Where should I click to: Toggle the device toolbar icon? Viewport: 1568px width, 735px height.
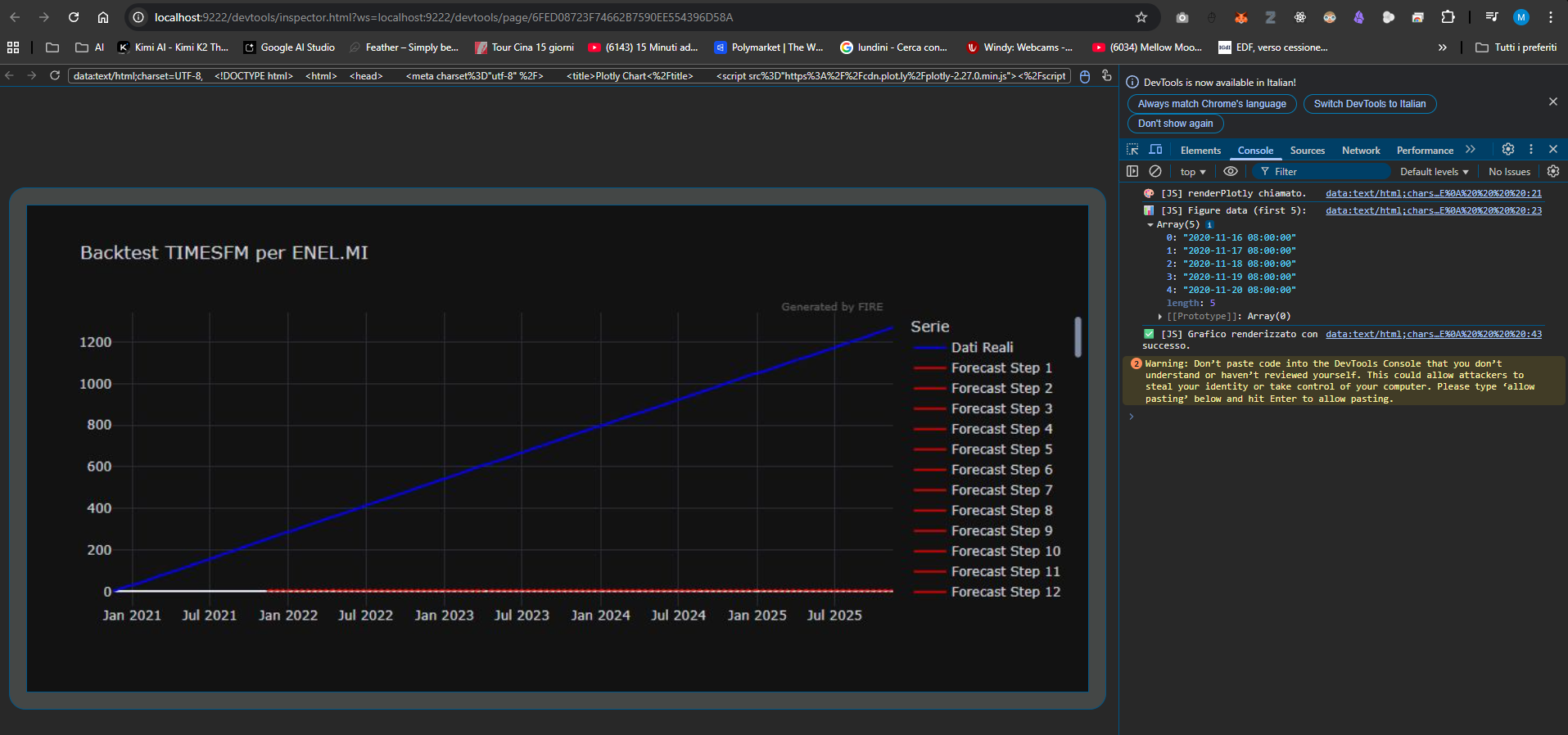pos(1155,150)
